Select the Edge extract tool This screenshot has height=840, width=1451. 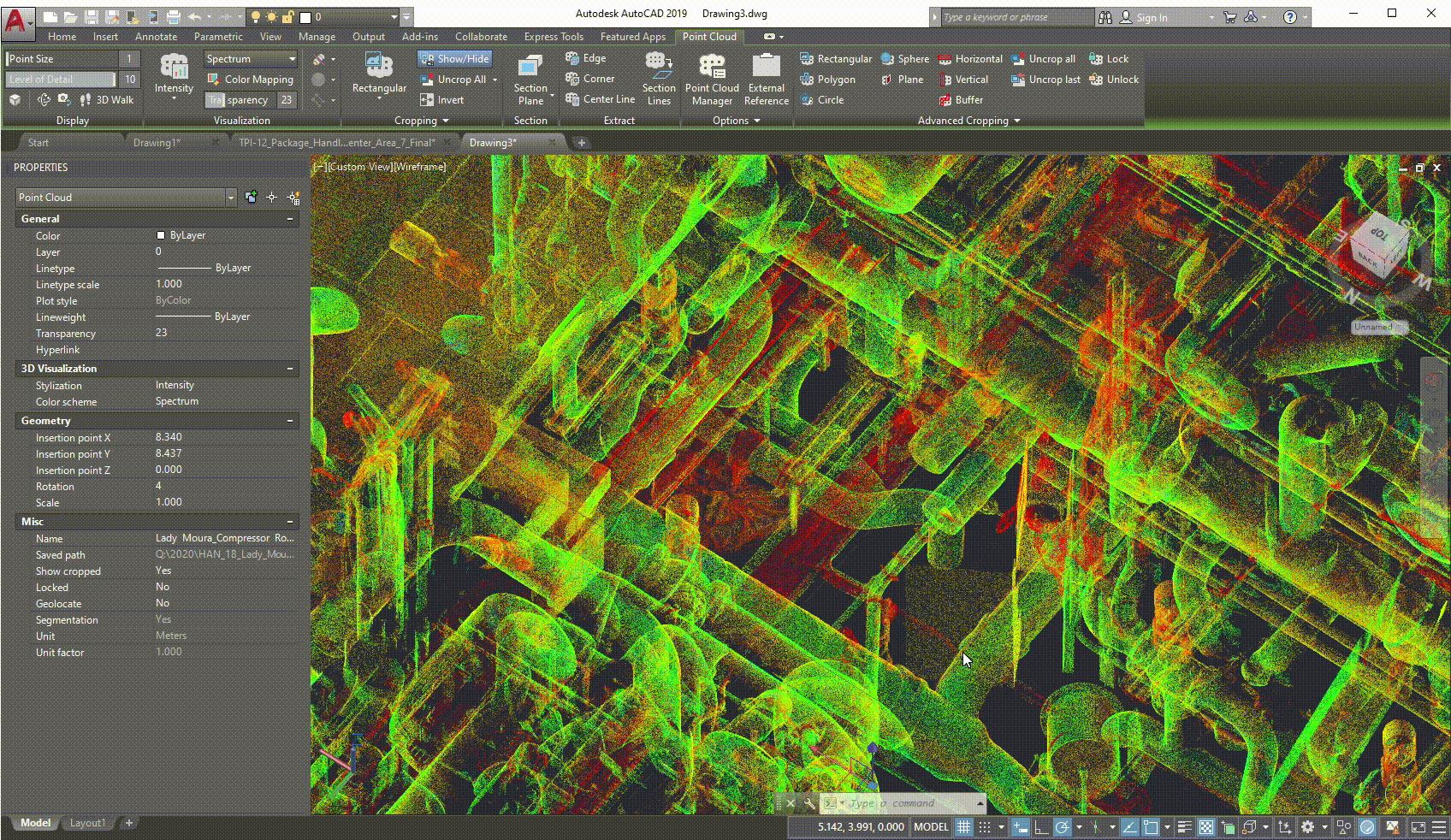586,58
